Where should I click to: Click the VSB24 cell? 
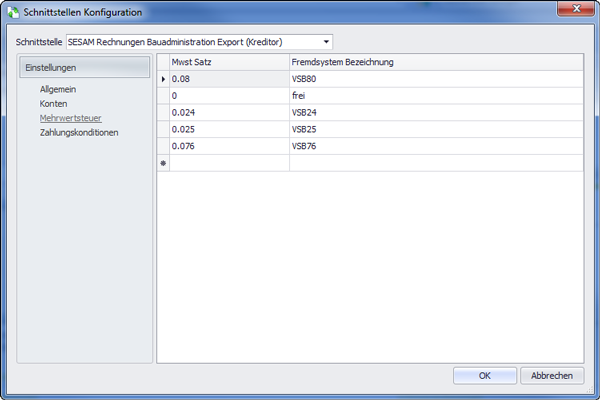(436, 113)
